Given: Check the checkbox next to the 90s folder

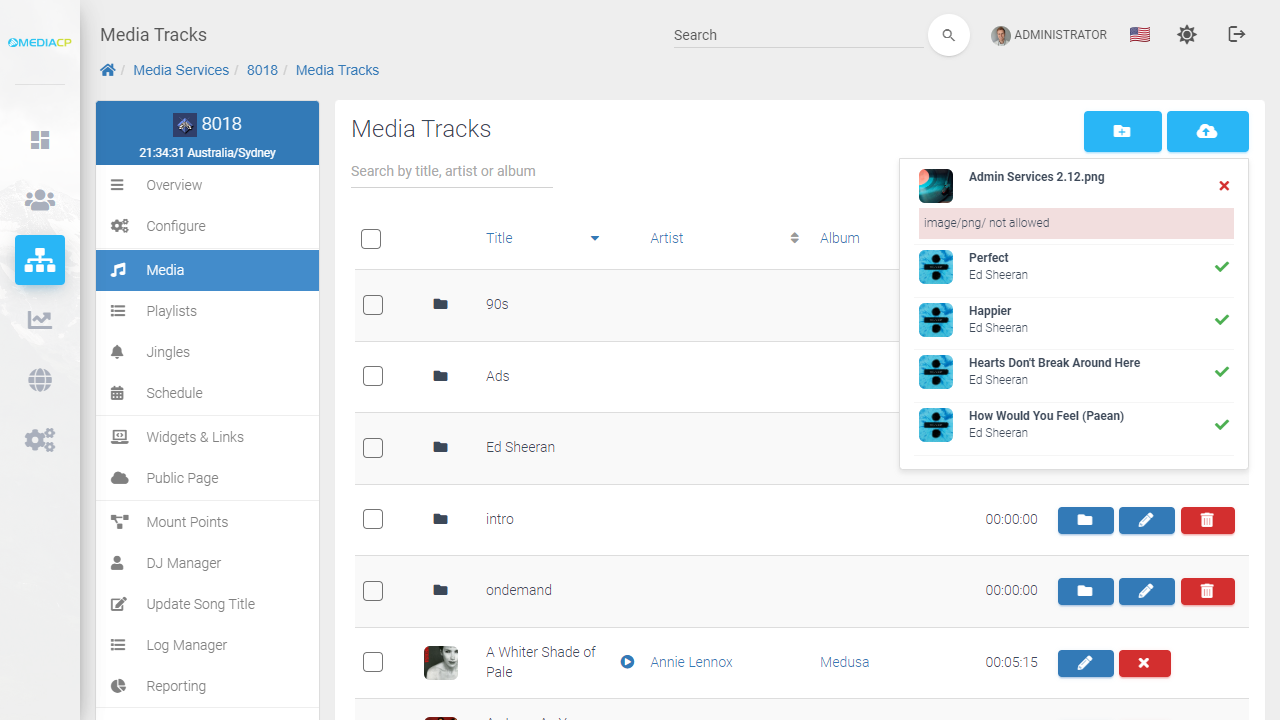Looking at the screenshot, I should (x=373, y=305).
